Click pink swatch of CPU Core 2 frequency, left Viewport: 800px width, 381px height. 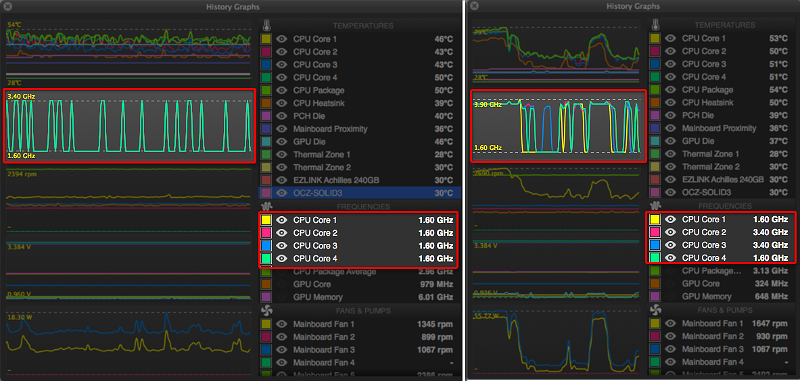click(266, 233)
